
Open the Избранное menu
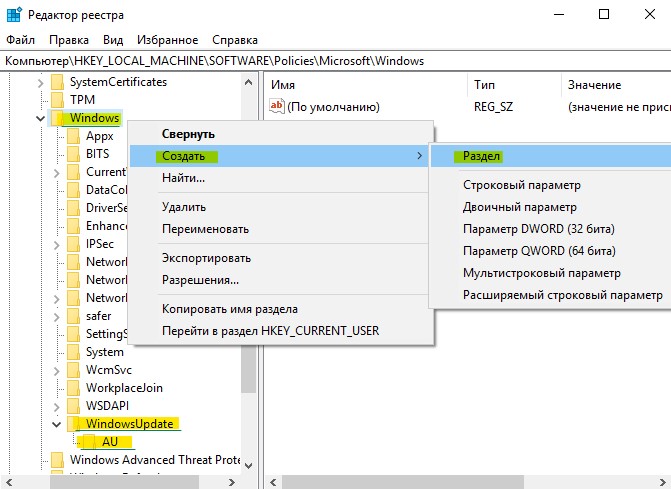point(167,40)
